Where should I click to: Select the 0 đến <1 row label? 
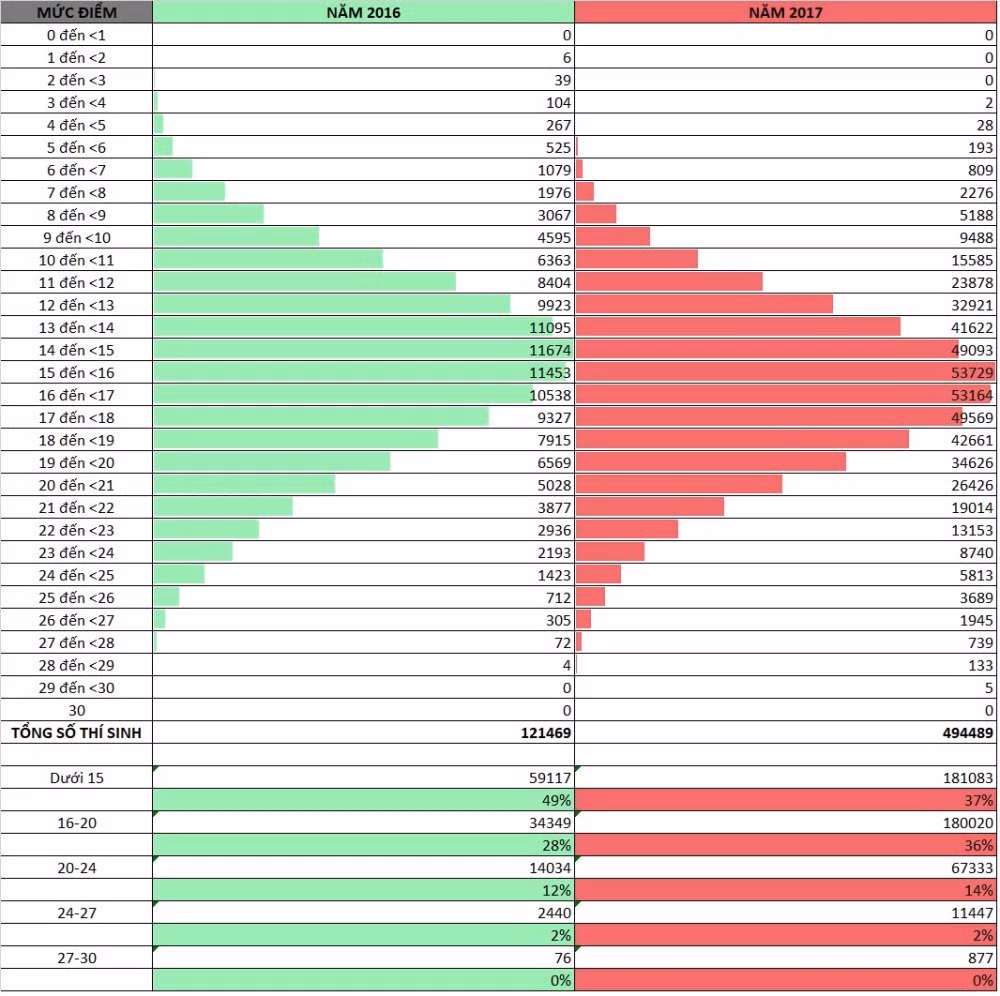(77, 35)
